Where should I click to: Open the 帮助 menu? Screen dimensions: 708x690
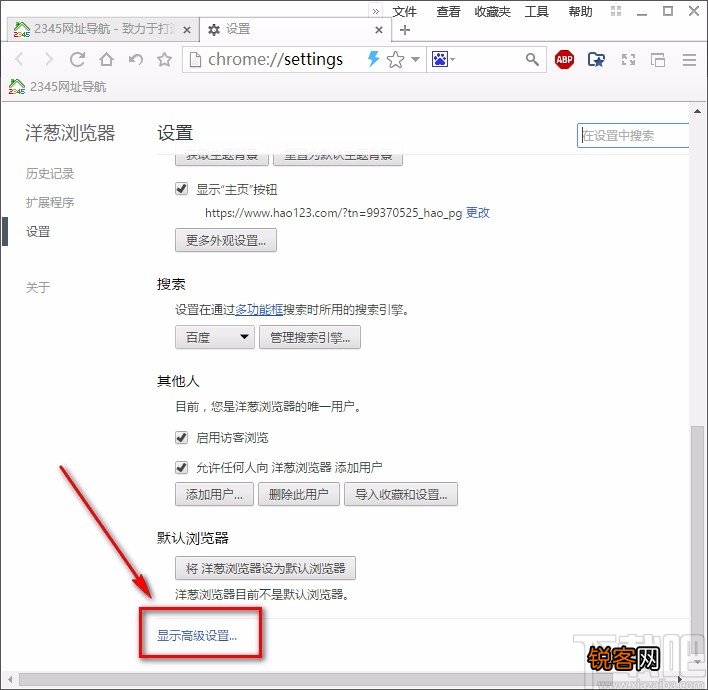(x=580, y=11)
